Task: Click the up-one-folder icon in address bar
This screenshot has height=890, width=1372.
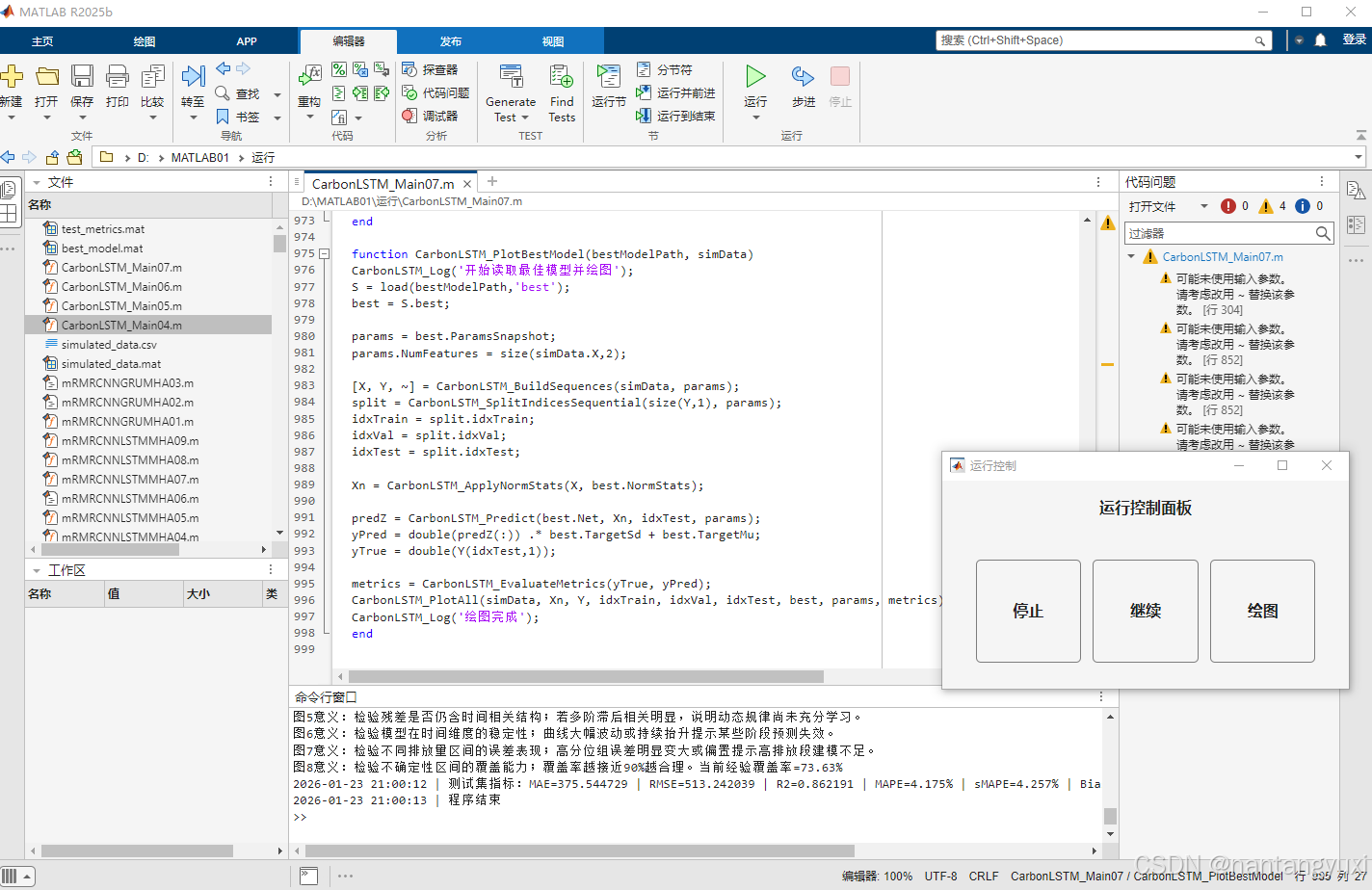Action: point(52,157)
